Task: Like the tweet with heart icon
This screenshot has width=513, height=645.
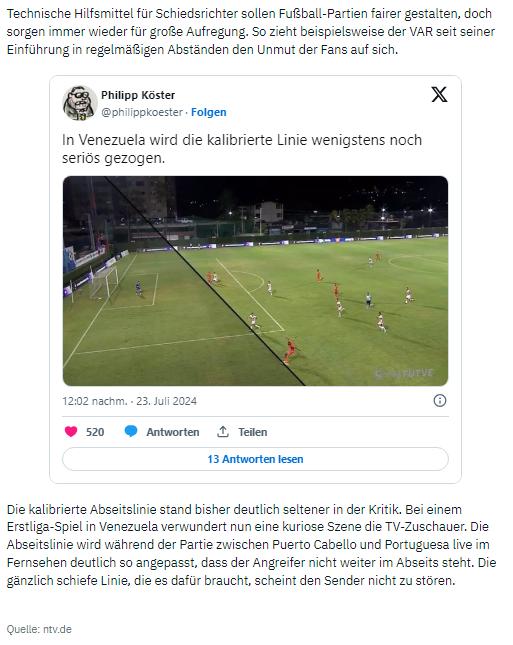Action: point(71,432)
